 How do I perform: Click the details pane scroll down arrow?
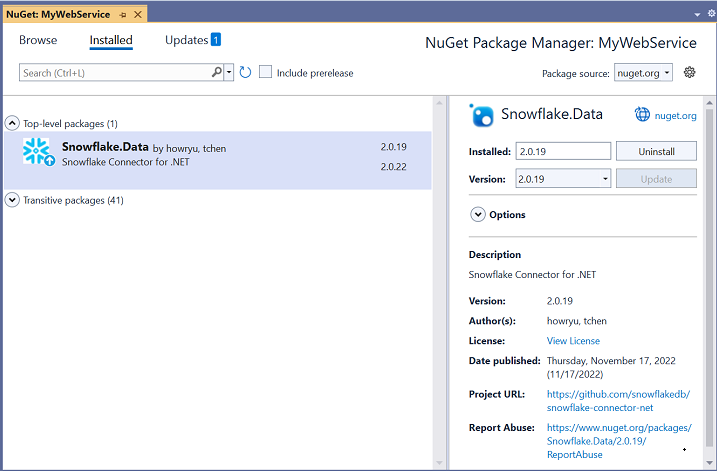pos(709,463)
